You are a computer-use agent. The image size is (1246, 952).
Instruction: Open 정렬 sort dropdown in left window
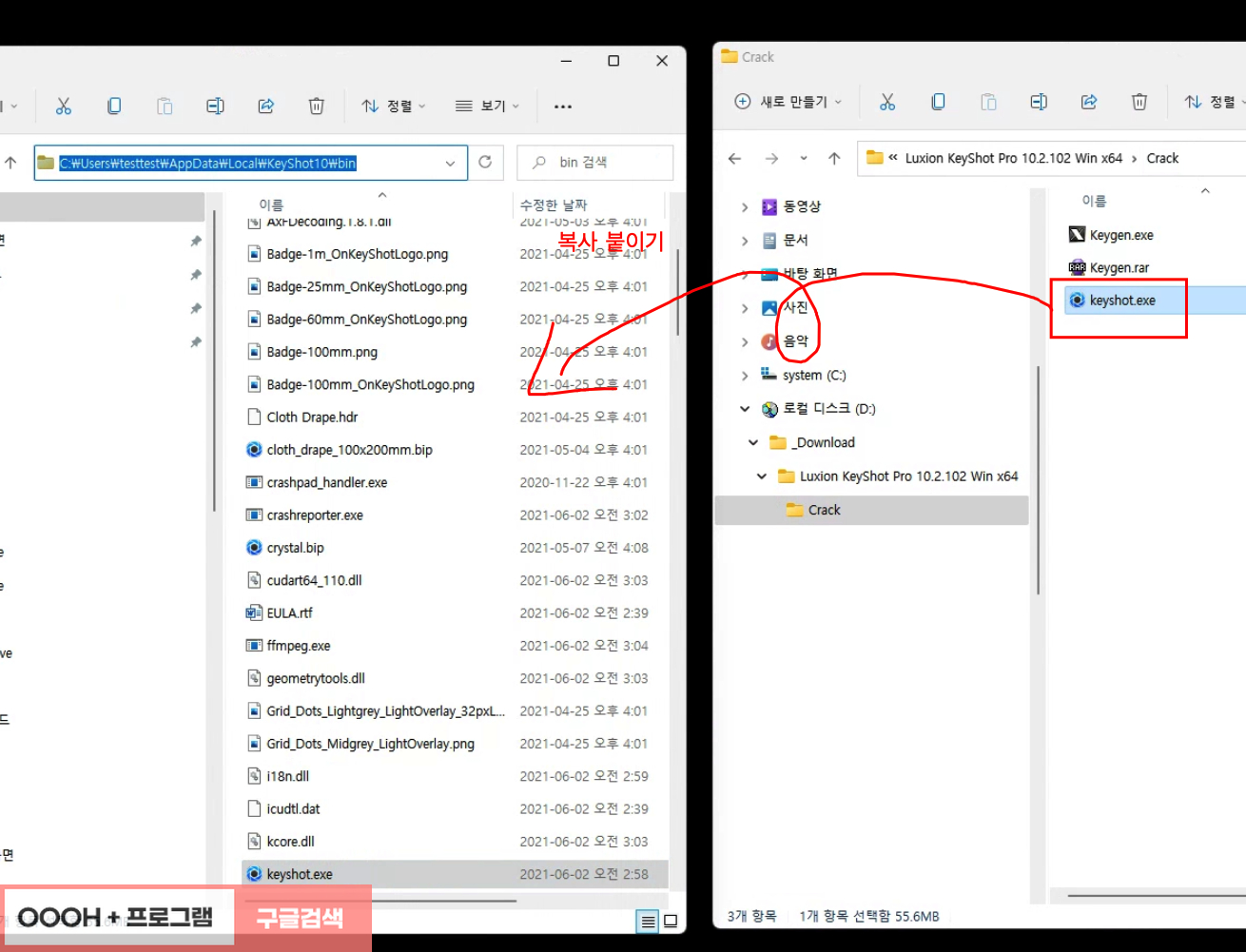[394, 107]
